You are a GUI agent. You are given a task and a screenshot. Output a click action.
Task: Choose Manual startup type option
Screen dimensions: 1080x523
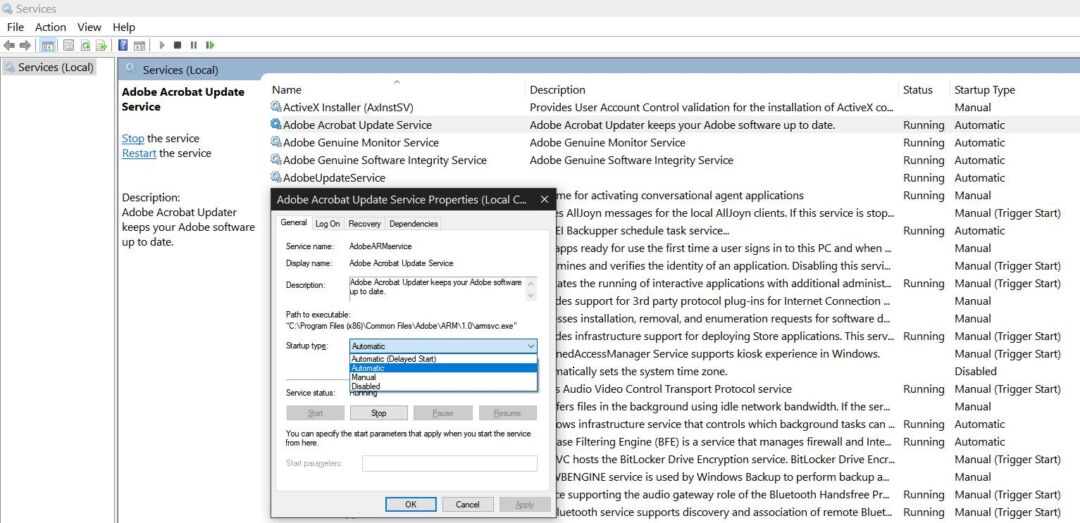point(444,378)
